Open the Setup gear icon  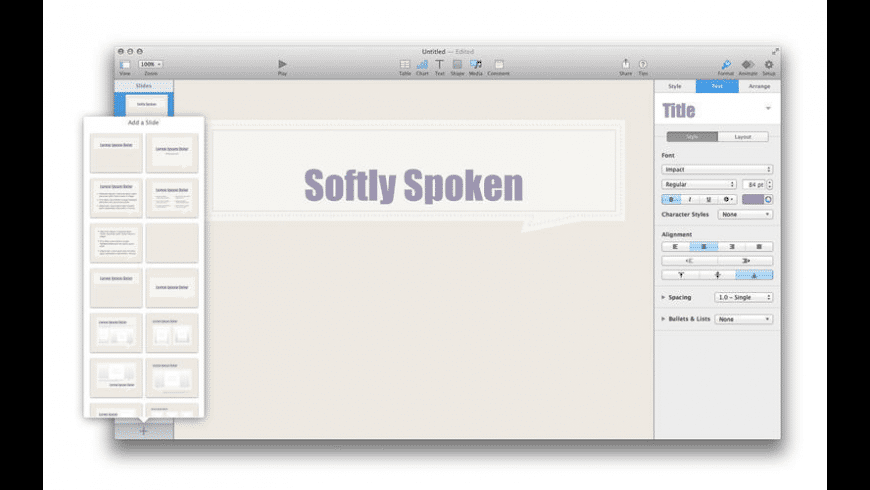[x=769, y=64]
